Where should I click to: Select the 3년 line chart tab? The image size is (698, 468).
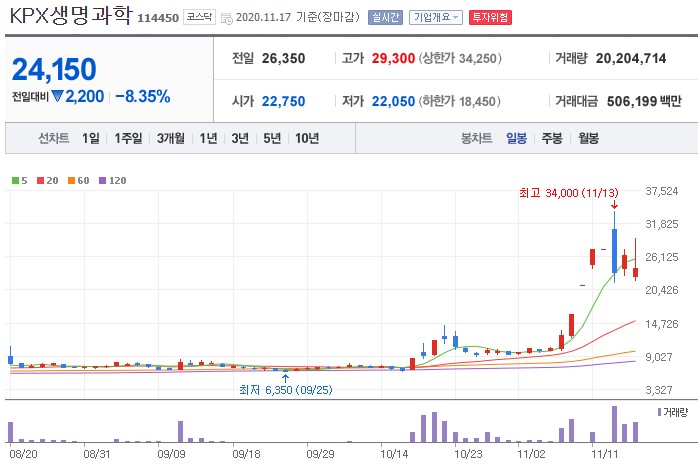coord(240,138)
